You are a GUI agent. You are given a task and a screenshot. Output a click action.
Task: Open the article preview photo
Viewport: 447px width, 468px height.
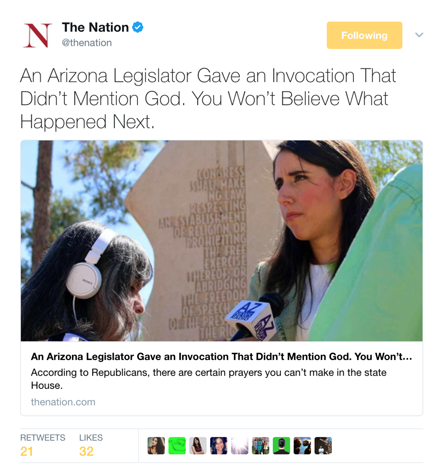coord(222,241)
